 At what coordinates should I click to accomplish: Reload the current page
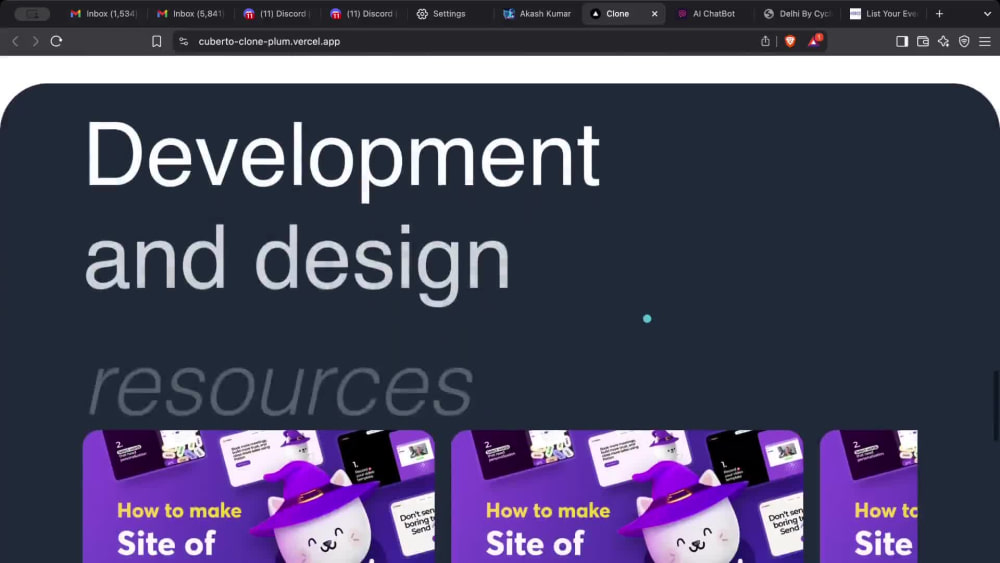pos(56,41)
